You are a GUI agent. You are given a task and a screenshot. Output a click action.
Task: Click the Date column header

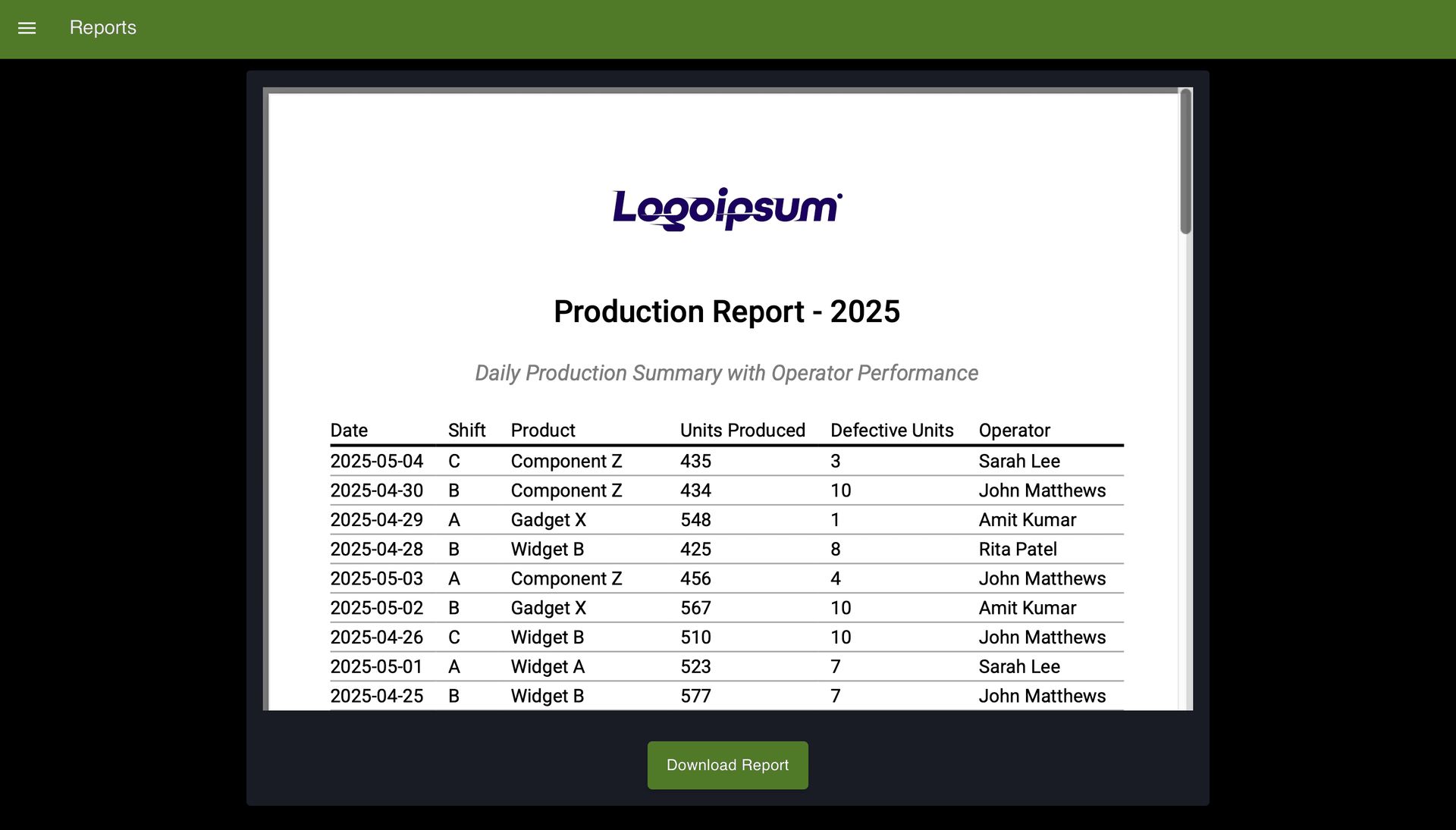click(349, 430)
